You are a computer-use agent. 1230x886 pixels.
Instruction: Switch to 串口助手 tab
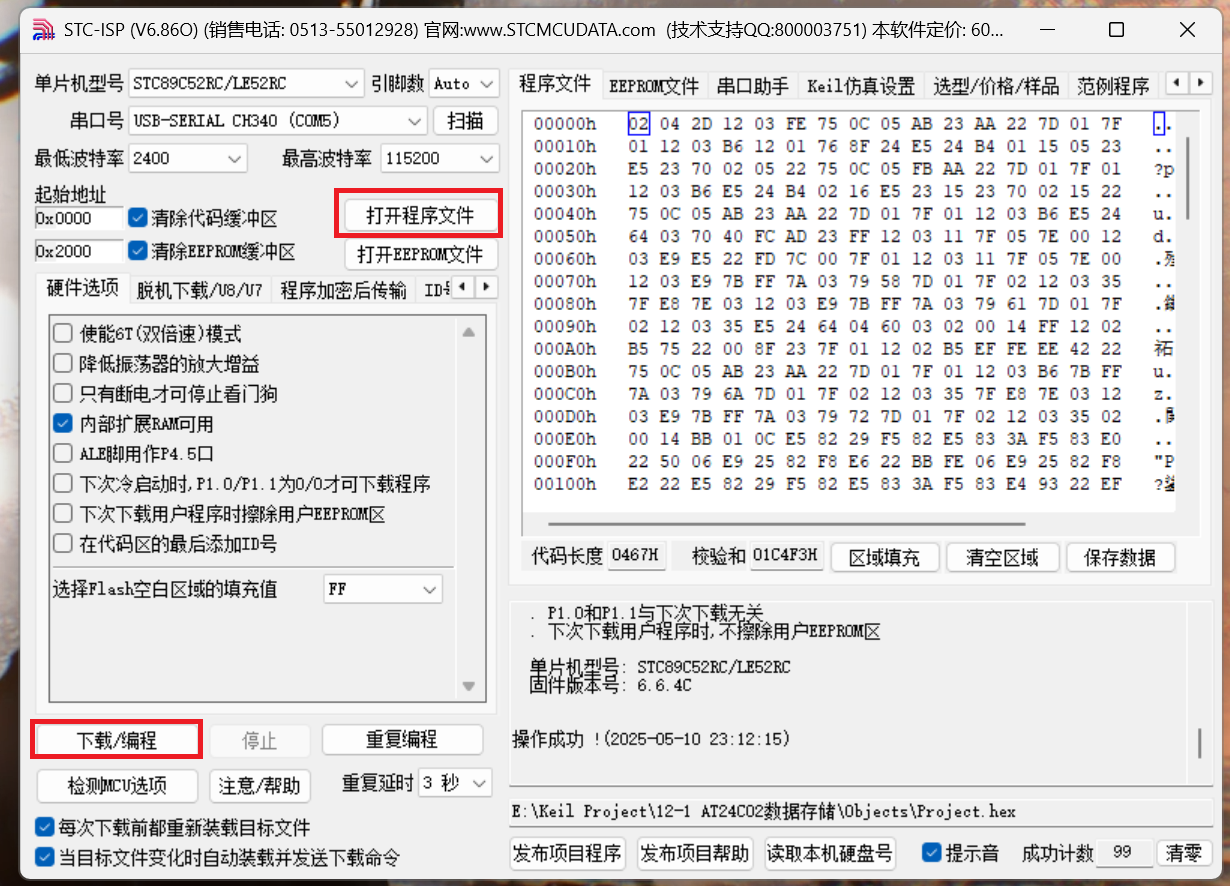[x=753, y=86]
